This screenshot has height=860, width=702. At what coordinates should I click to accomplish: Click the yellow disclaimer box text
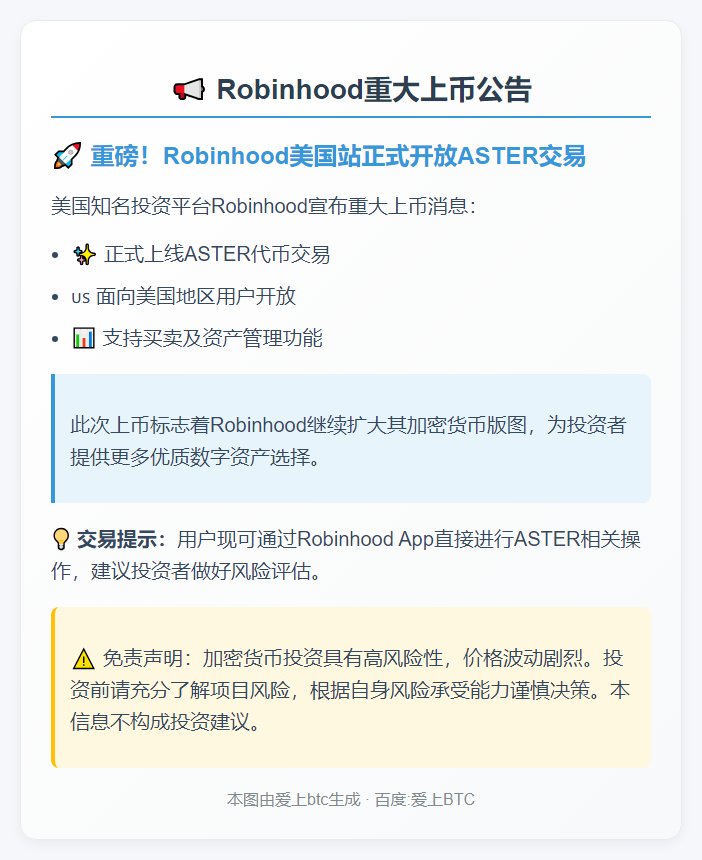pyautogui.click(x=351, y=689)
